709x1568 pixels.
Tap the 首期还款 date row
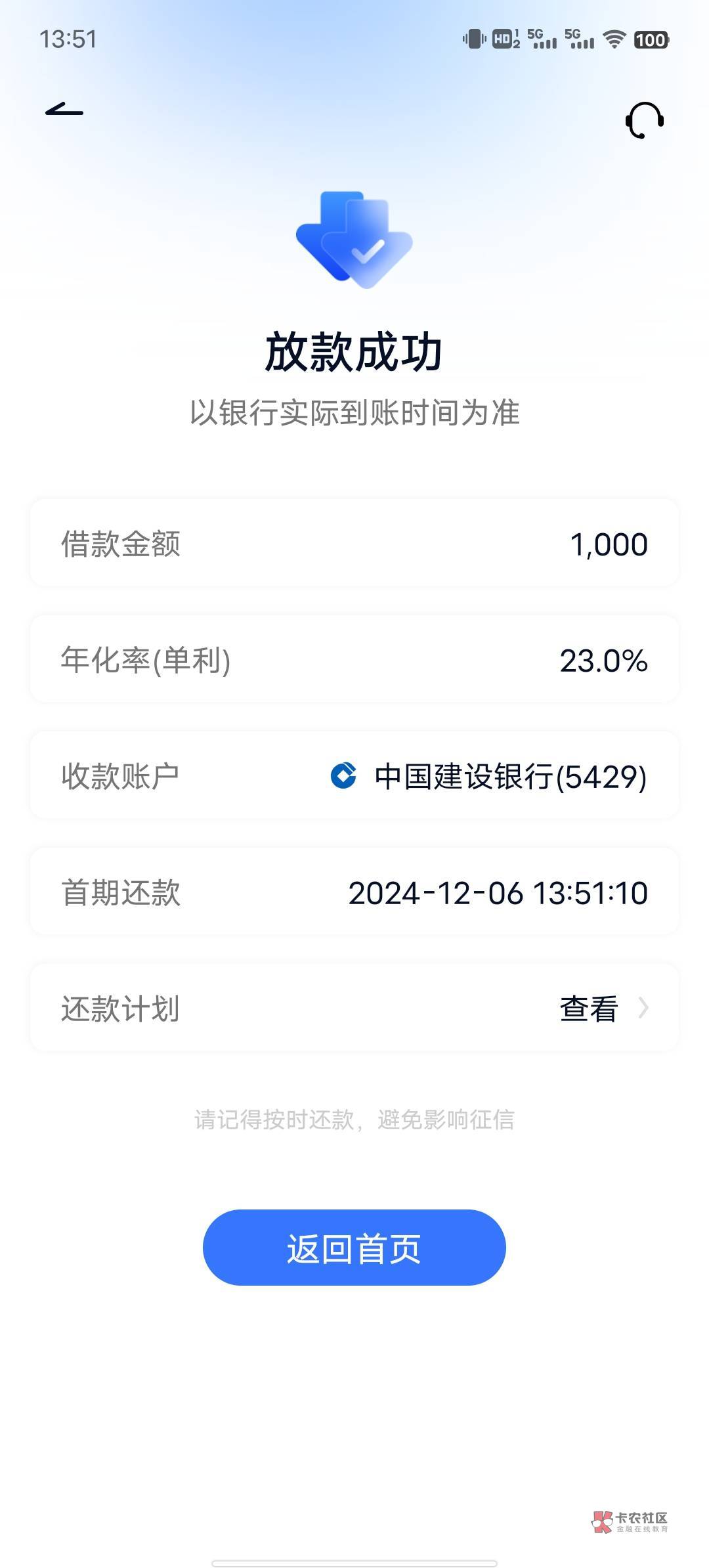pos(354,892)
